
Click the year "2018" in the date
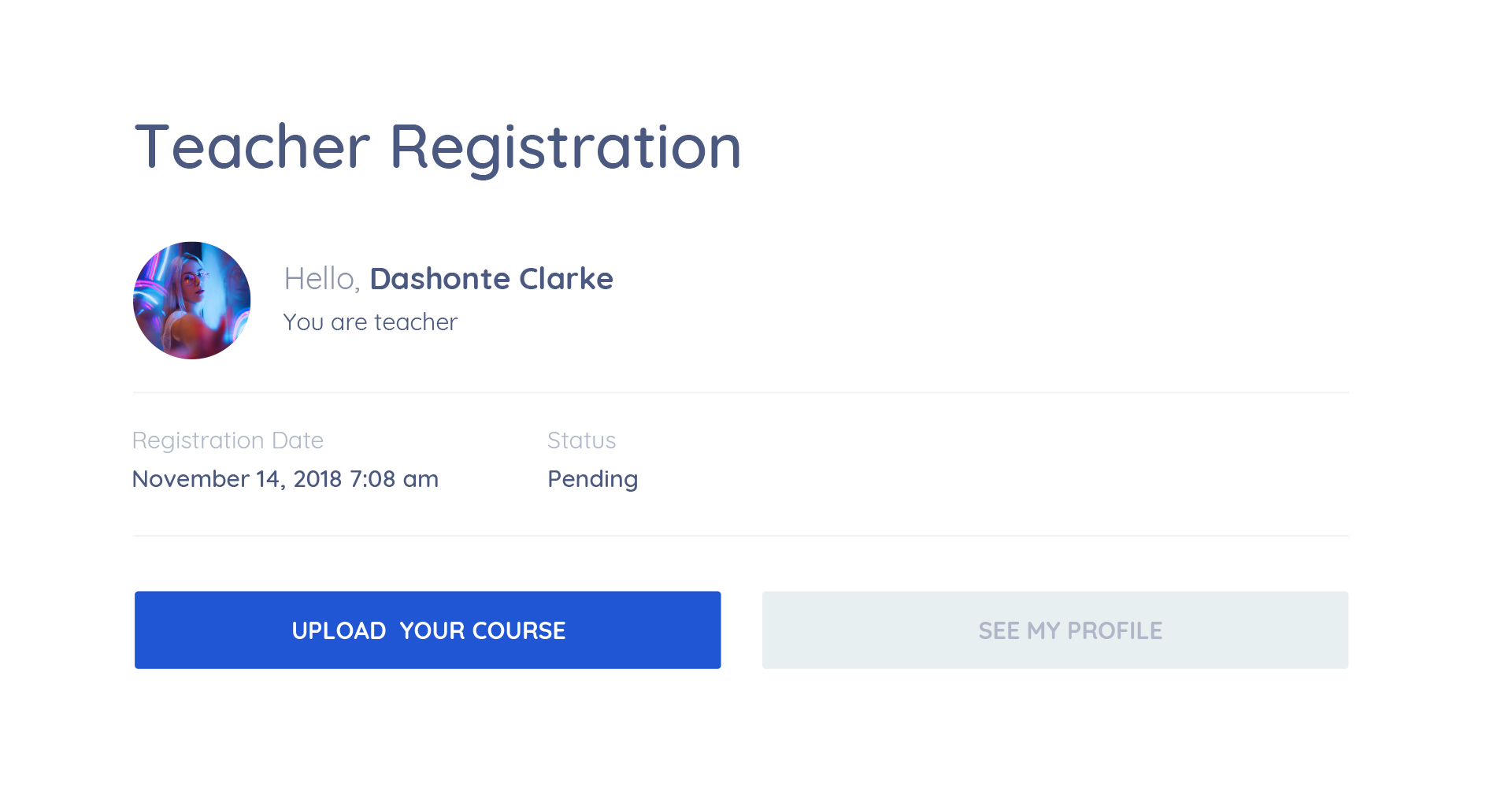317,479
